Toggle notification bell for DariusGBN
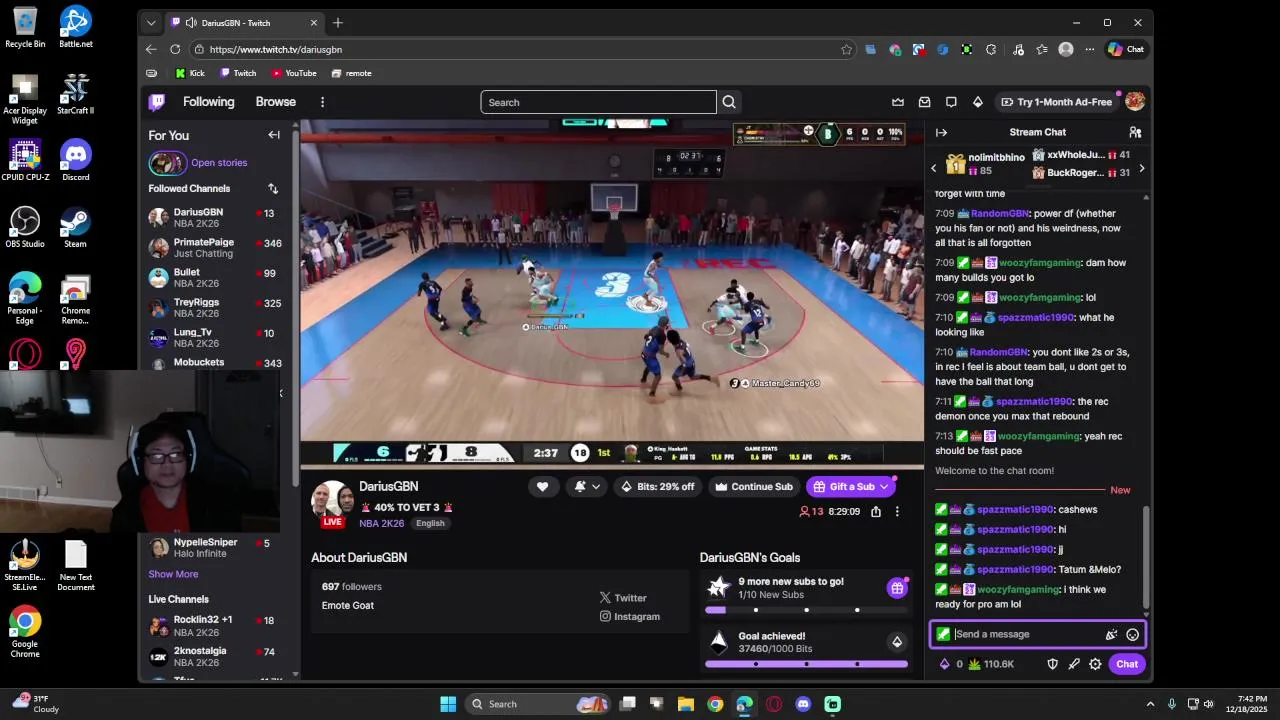The height and width of the screenshot is (720, 1280). click(587, 487)
